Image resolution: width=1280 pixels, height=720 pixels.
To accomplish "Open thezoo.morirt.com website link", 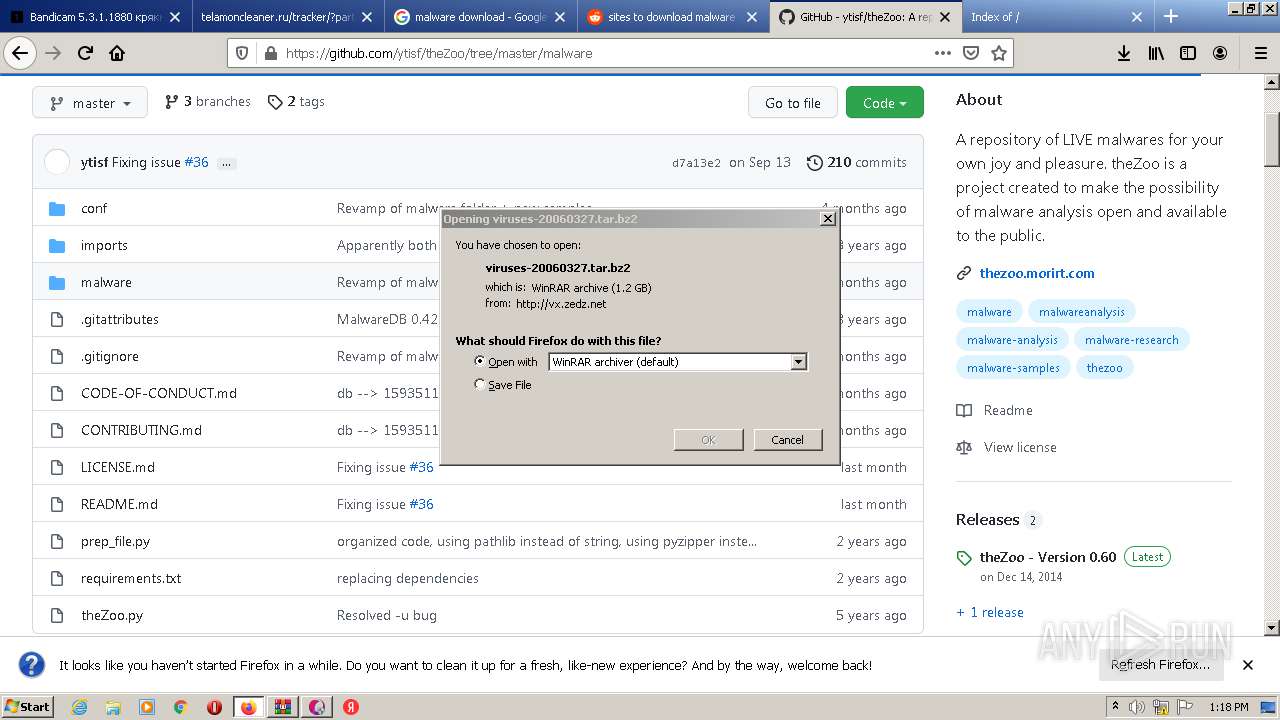I will tap(1037, 273).
